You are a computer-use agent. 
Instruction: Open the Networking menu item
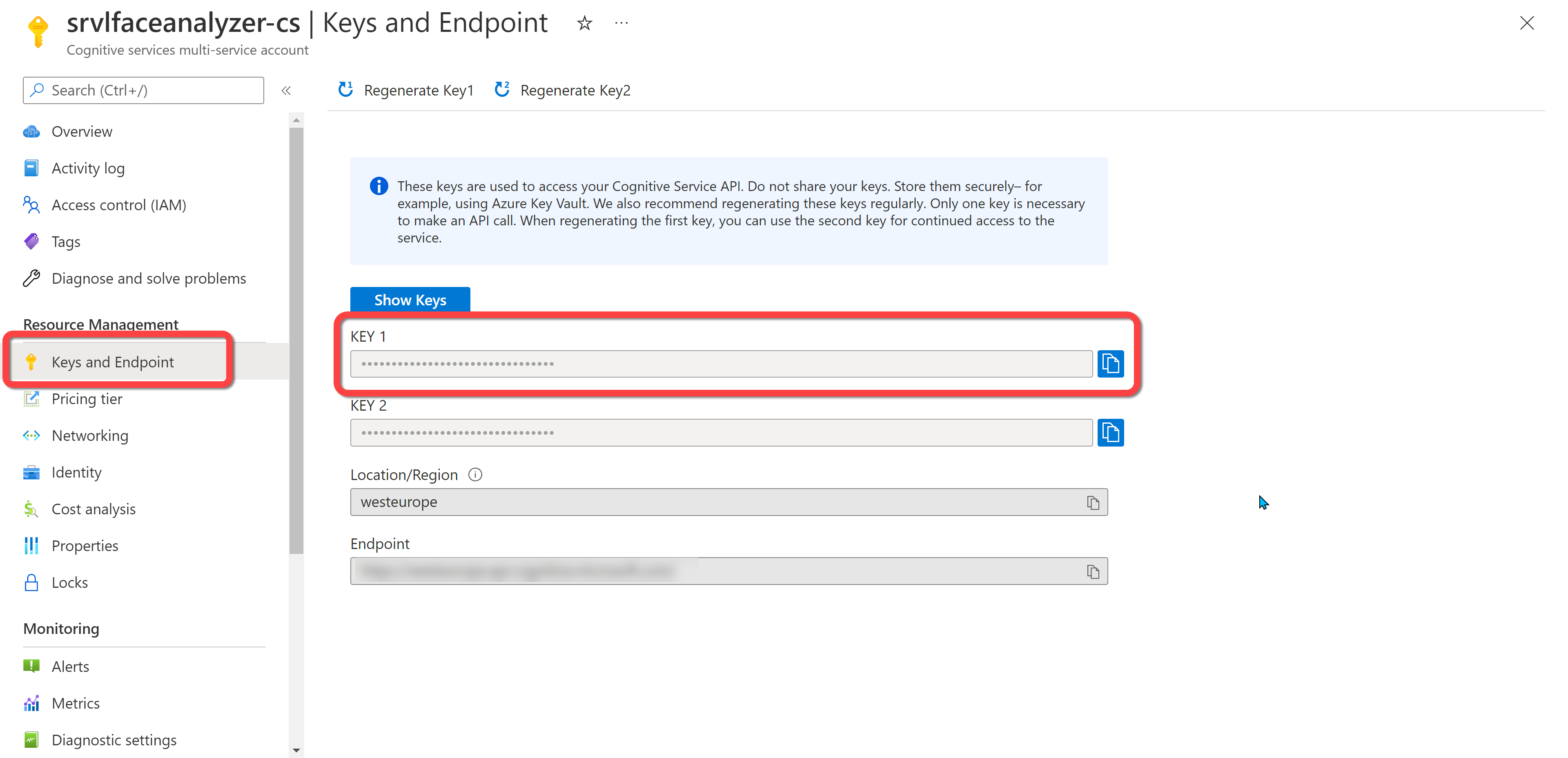coord(89,436)
